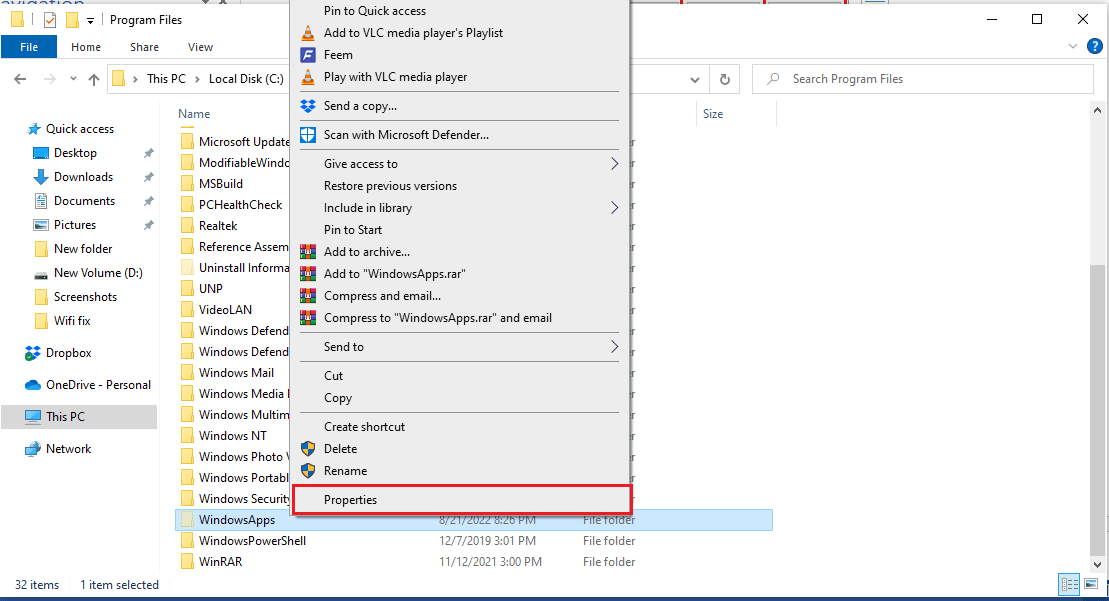This screenshot has width=1109, height=601.
Task: Click the admin shield icon beside Delete
Action: click(x=308, y=449)
